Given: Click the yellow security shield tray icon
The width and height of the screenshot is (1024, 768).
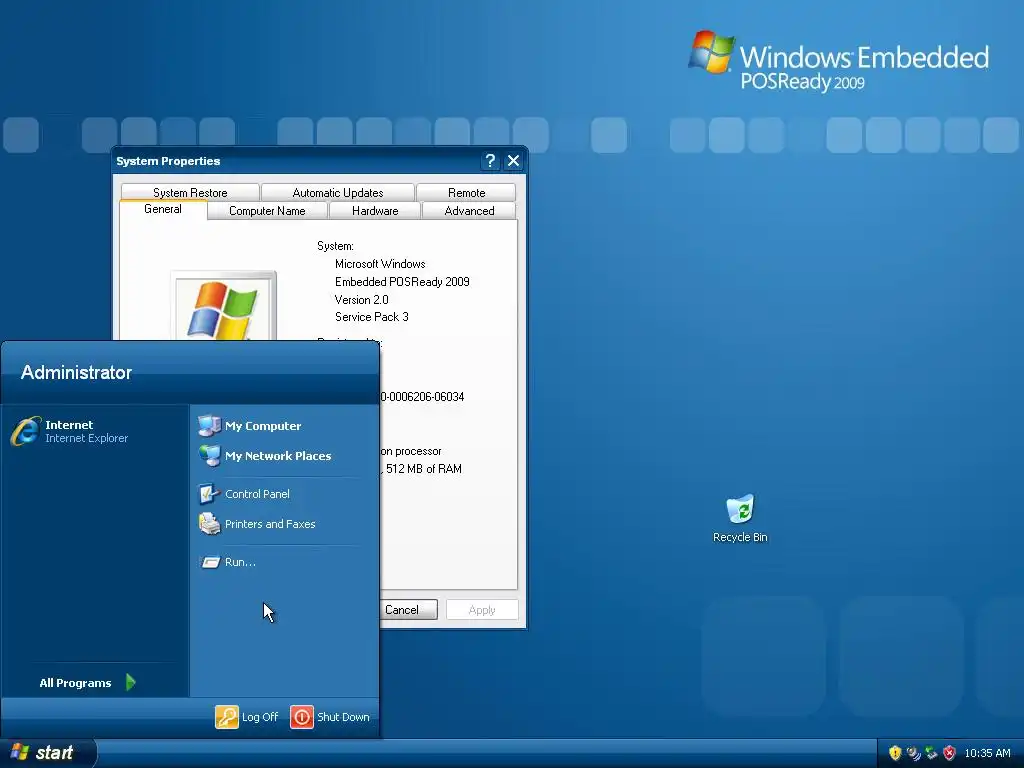Looking at the screenshot, I should pos(895,753).
